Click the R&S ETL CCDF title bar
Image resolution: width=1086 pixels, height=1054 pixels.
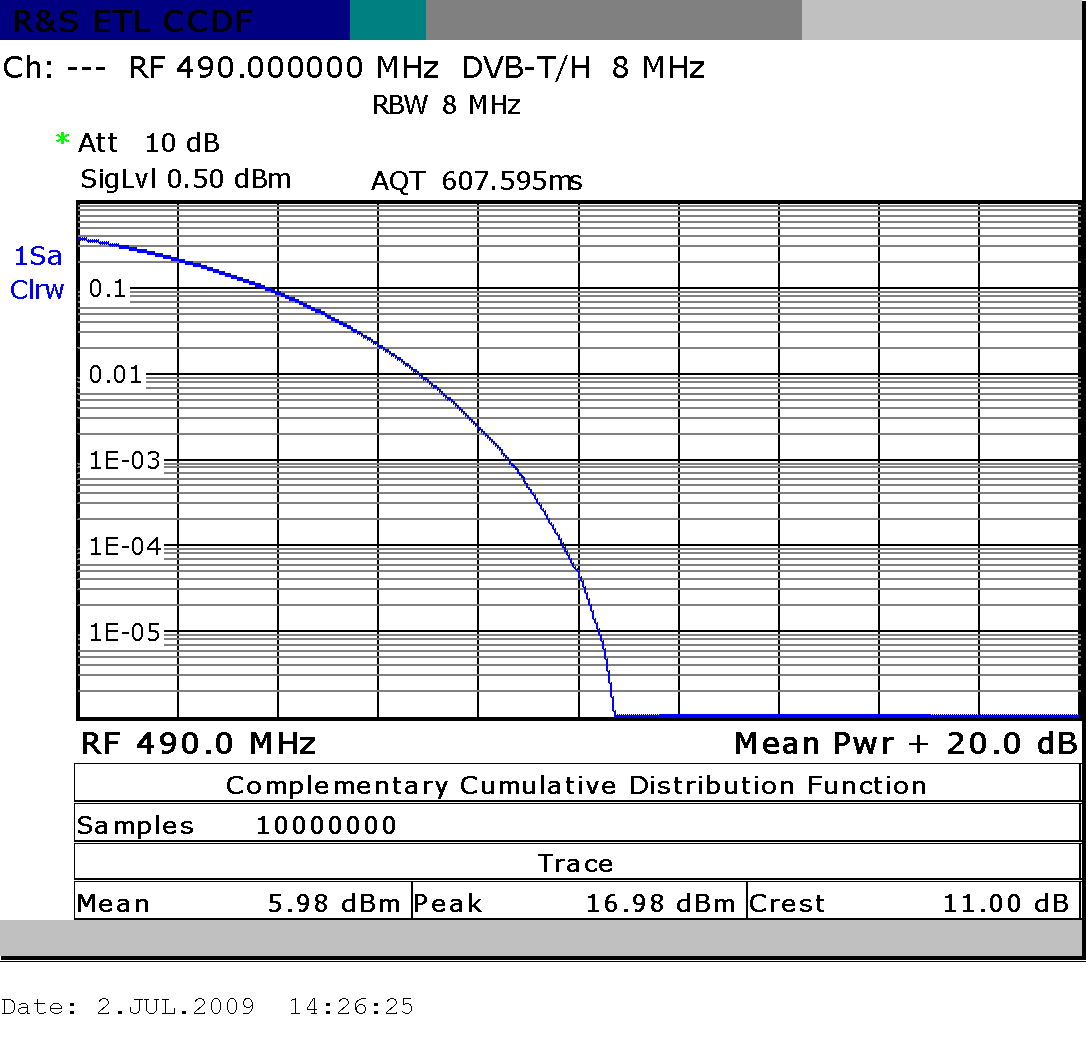pos(175,20)
